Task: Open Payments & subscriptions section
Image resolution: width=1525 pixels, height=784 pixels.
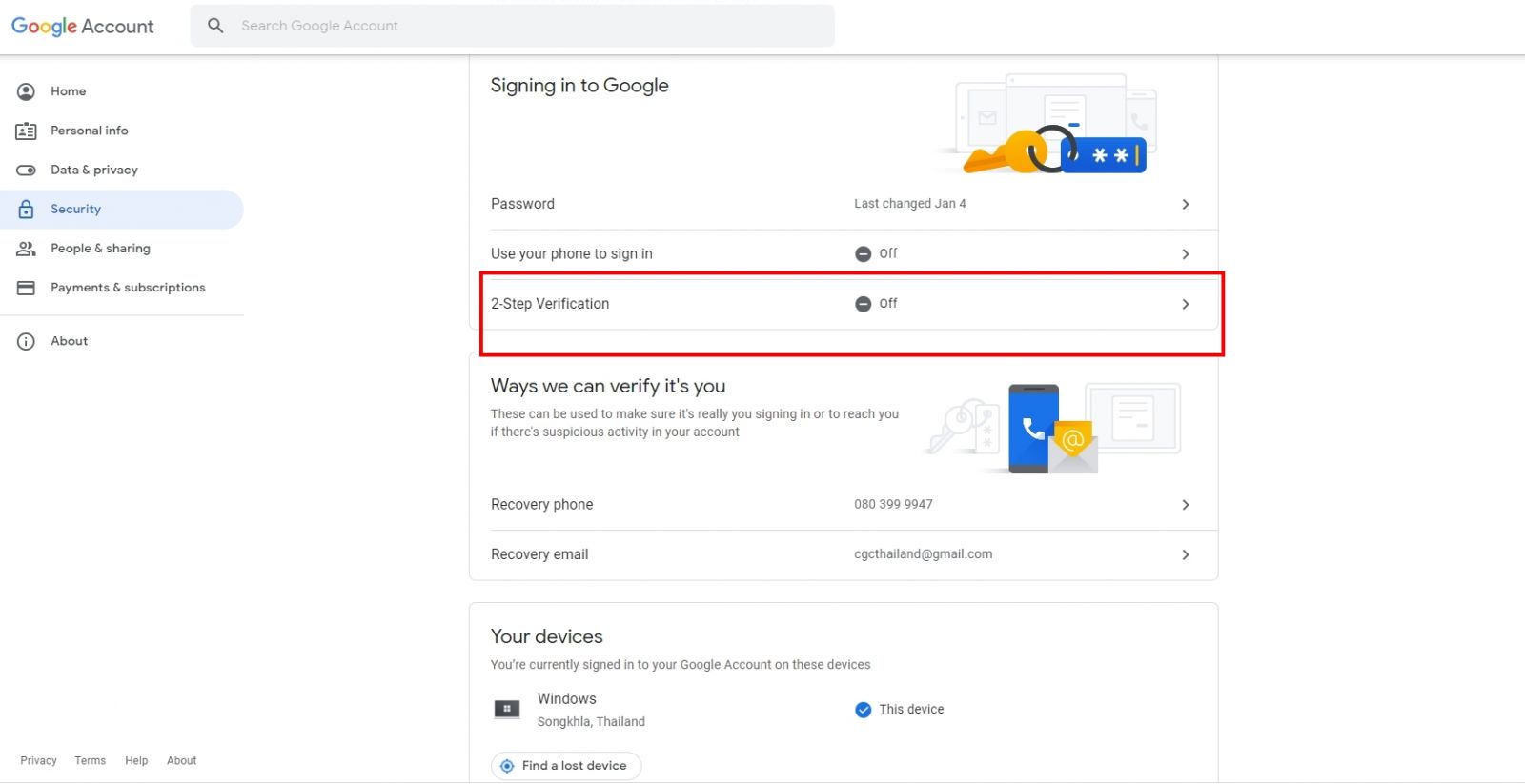Action: (x=122, y=288)
